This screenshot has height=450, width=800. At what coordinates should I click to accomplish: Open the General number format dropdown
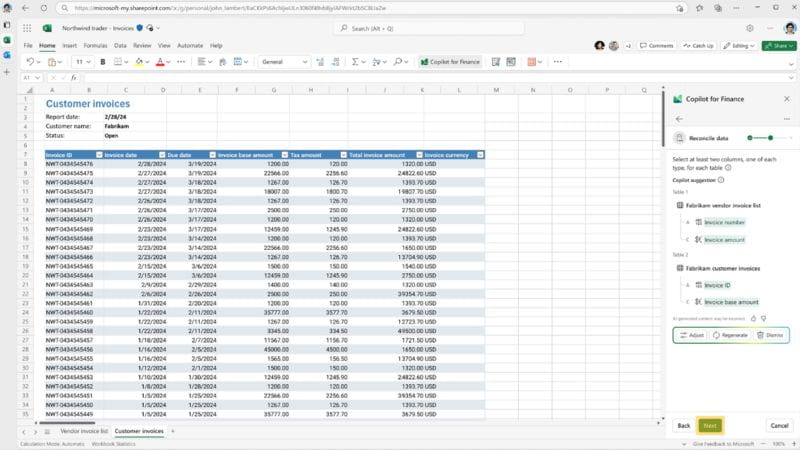click(x=284, y=62)
